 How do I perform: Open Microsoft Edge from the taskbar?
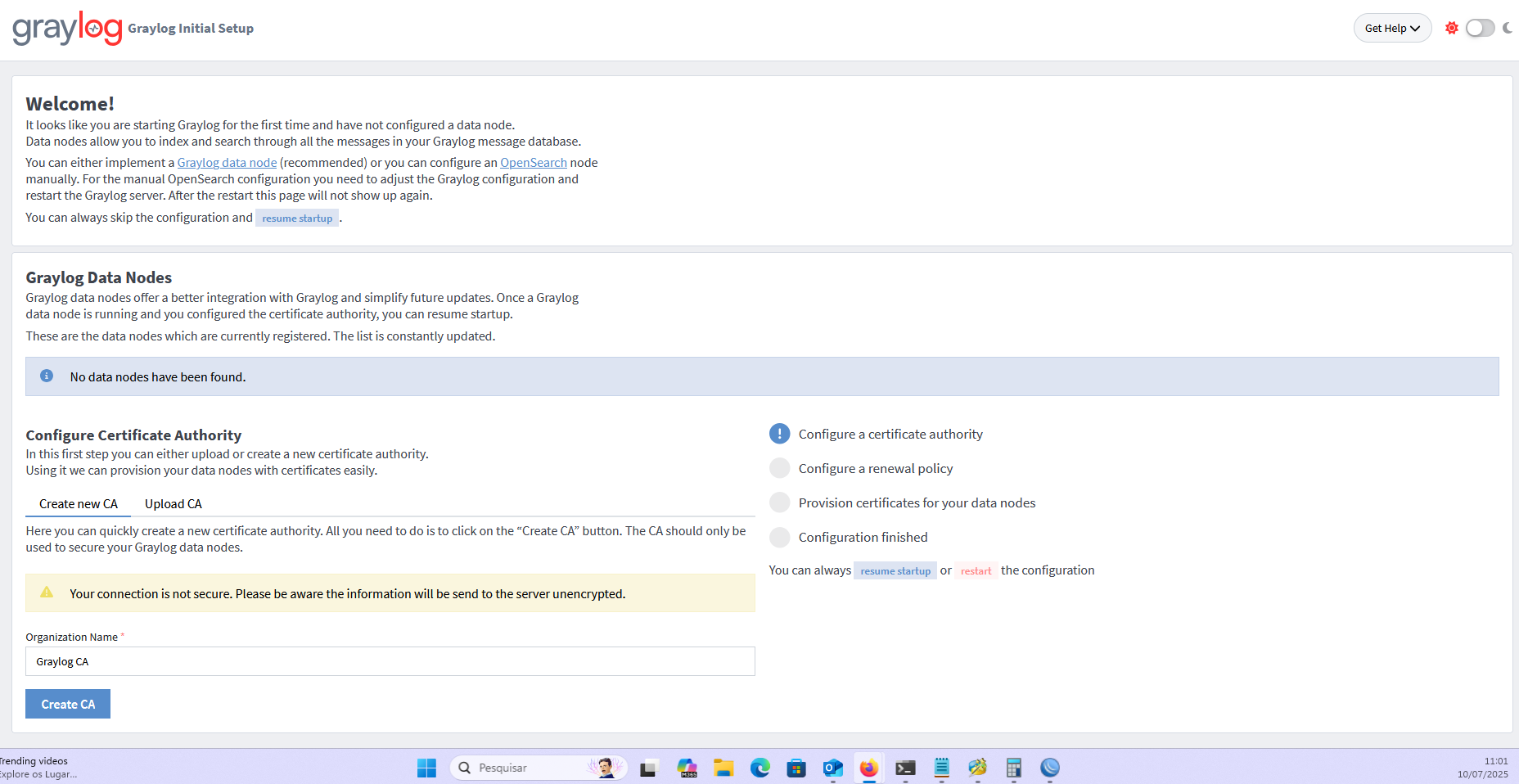coord(760,768)
